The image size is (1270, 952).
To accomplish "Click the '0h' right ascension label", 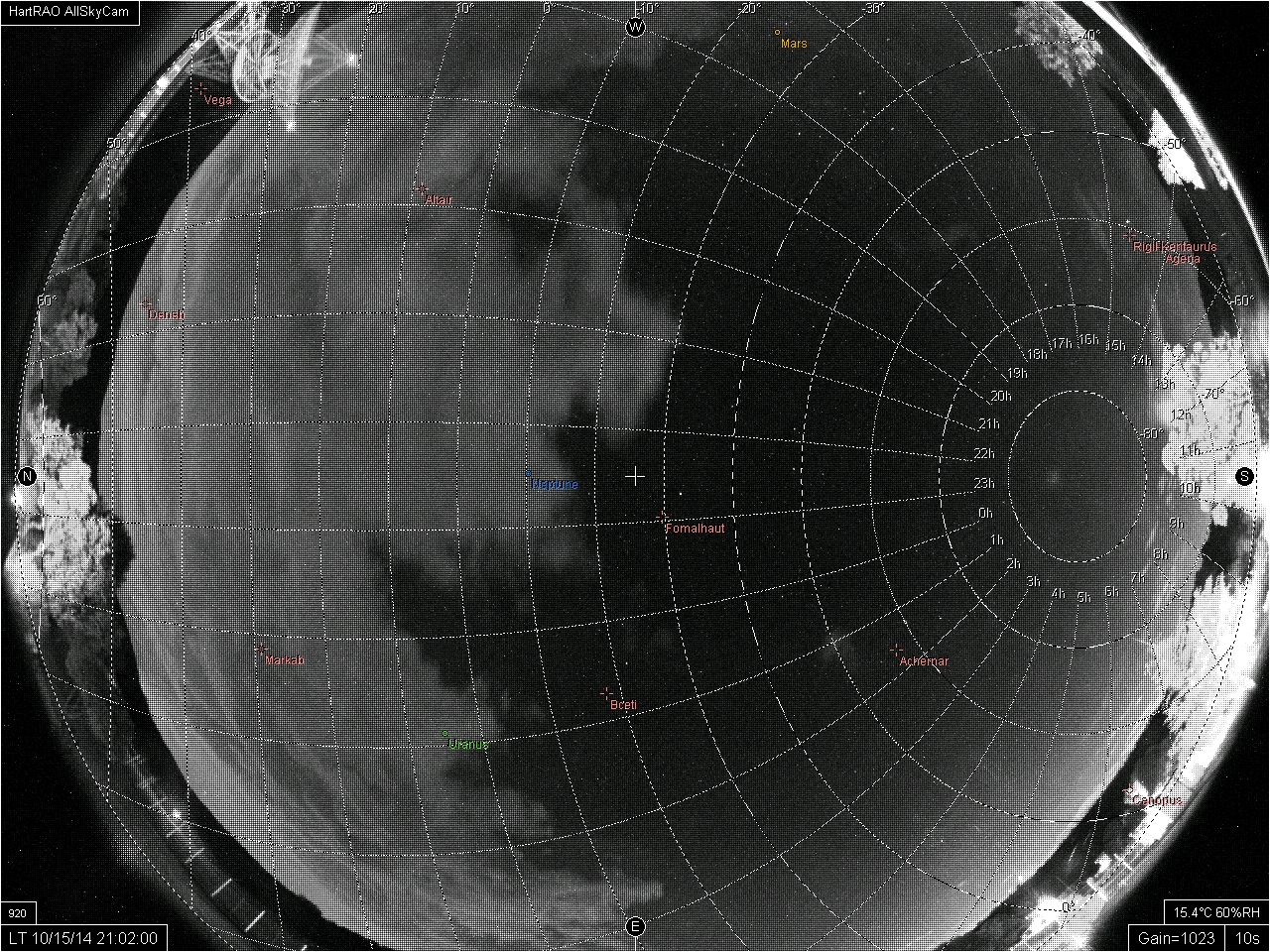I will (985, 514).
